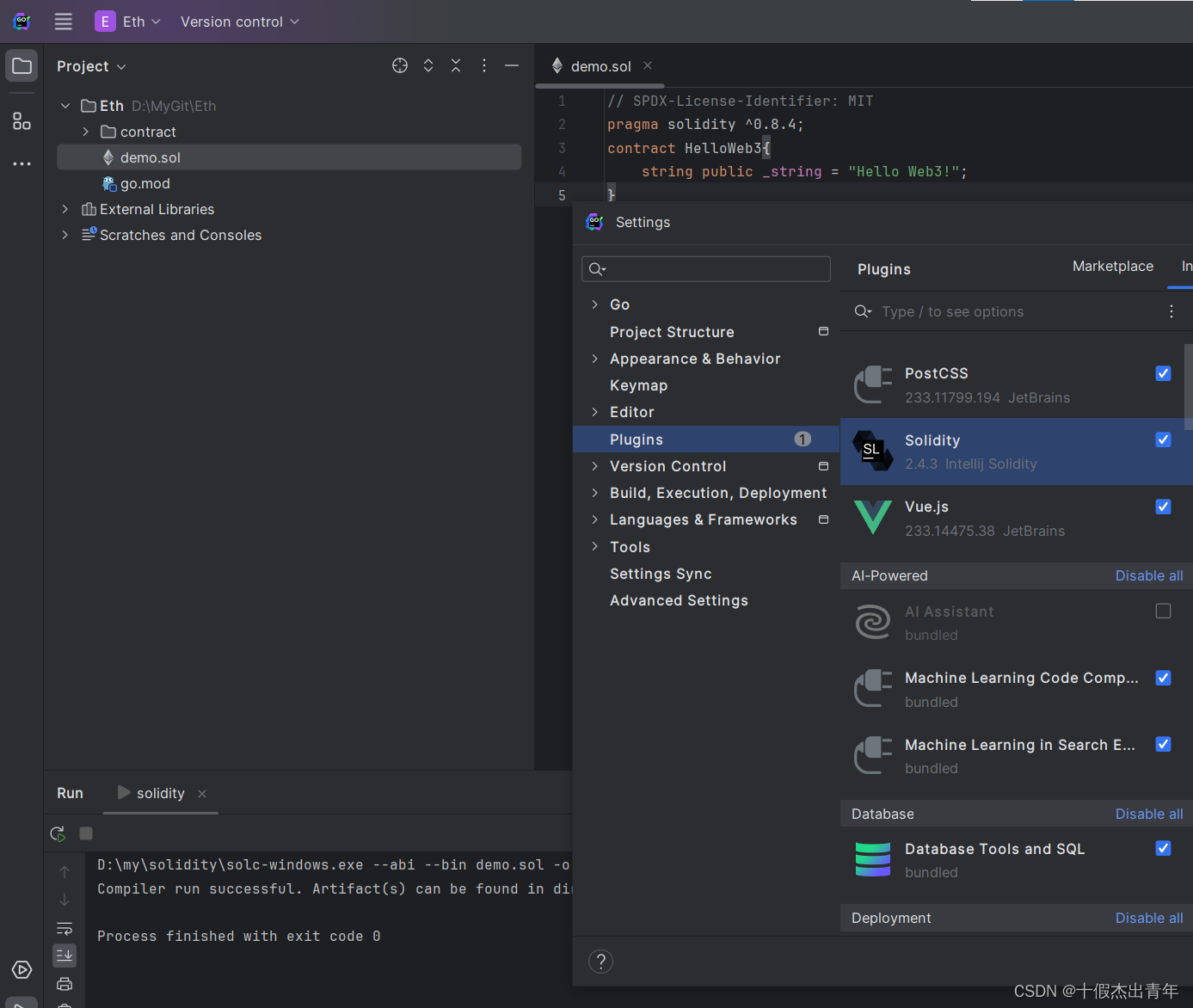Select the Solidity plugin icon
The width and height of the screenshot is (1193, 1008).
coord(873,452)
